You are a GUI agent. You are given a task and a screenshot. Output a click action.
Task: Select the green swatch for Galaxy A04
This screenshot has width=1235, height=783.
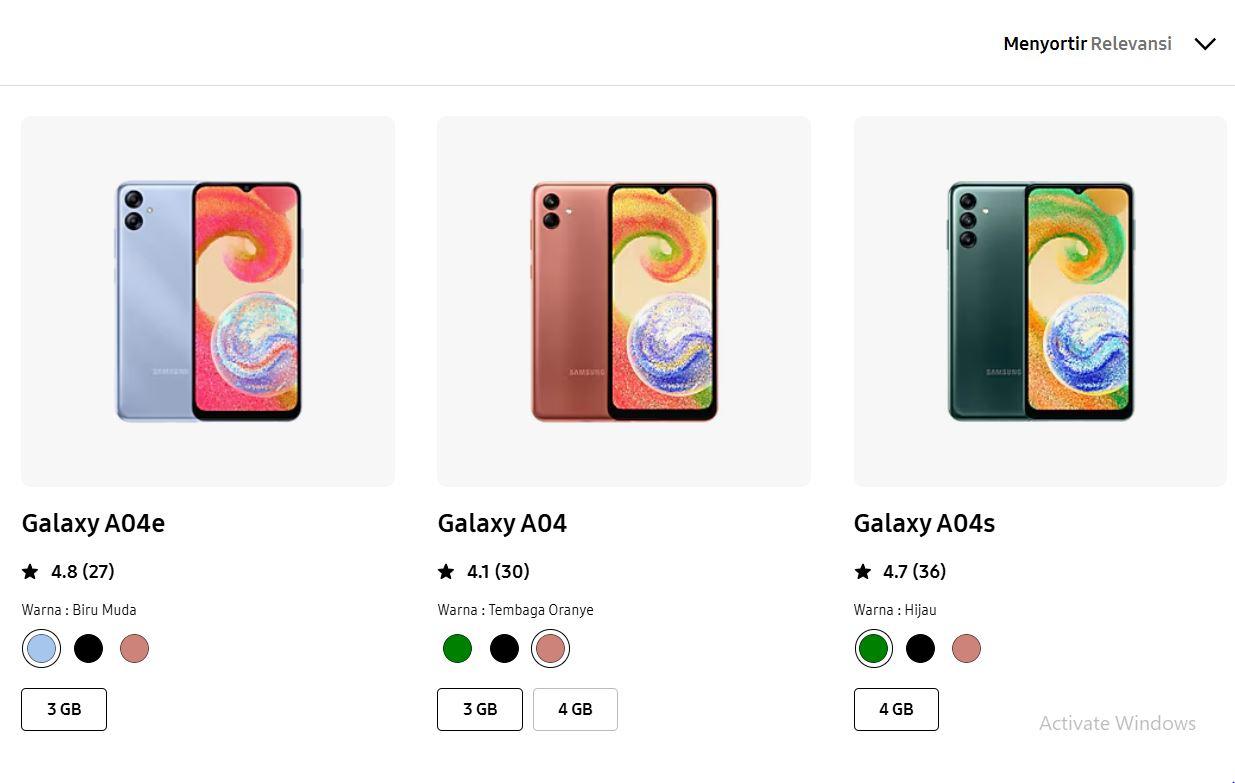pos(457,648)
